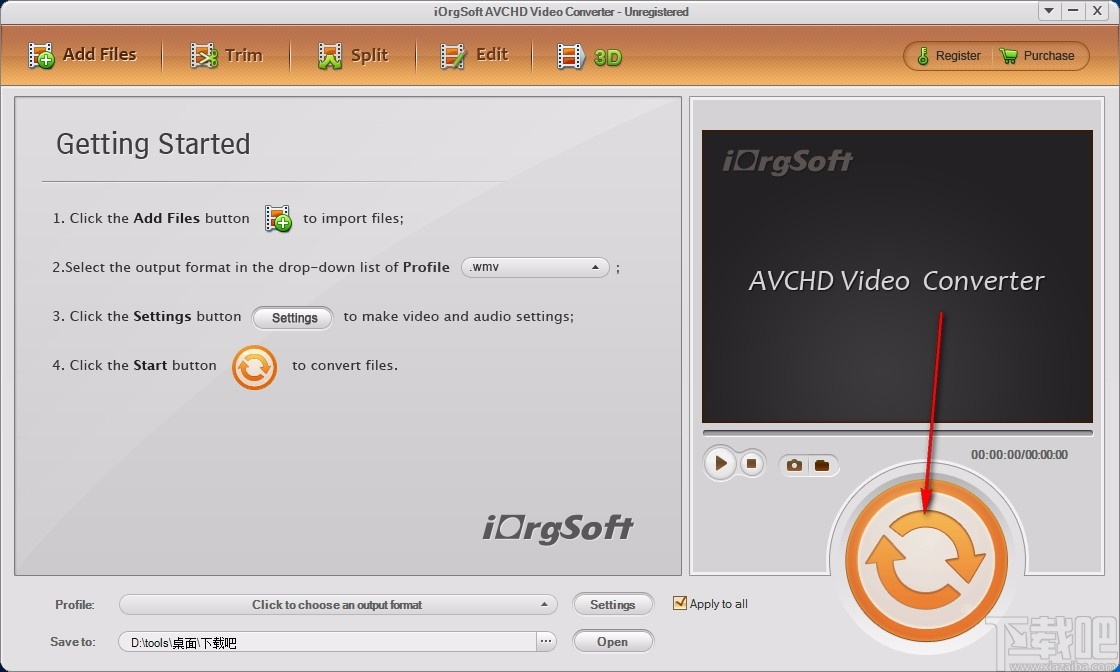Screen dimensions: 1120x672
Task: Open the window control dropdown arrow
Action: click(1047, 11)
